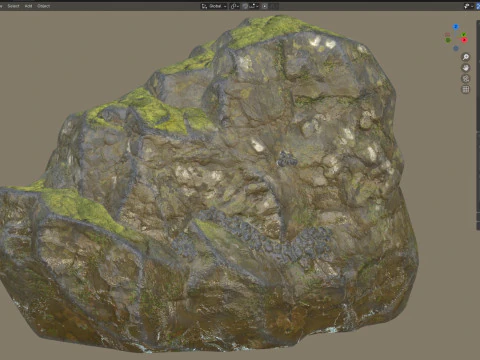Open the Global transform orientation dropdown
Viewport: 480px width, 360px height.
[x=214, y=6]
